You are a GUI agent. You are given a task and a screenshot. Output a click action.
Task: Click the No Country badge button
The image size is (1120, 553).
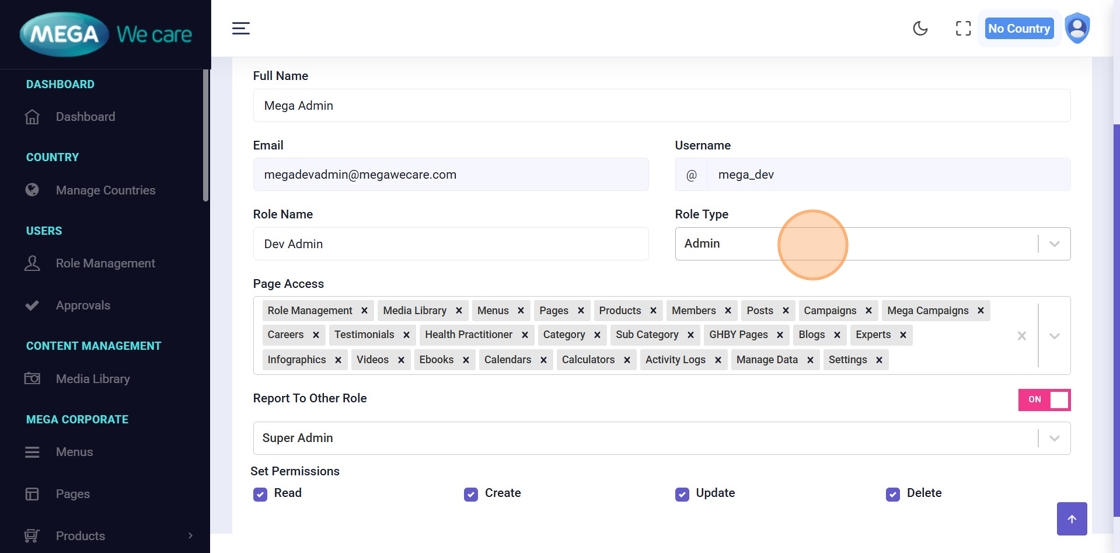pos(1018,29)
